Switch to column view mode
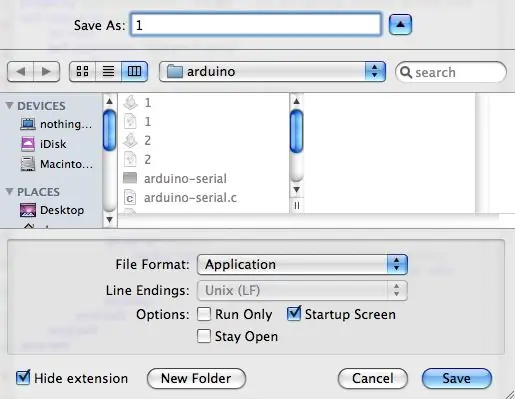The image size is (515, 399). (134, 71)
